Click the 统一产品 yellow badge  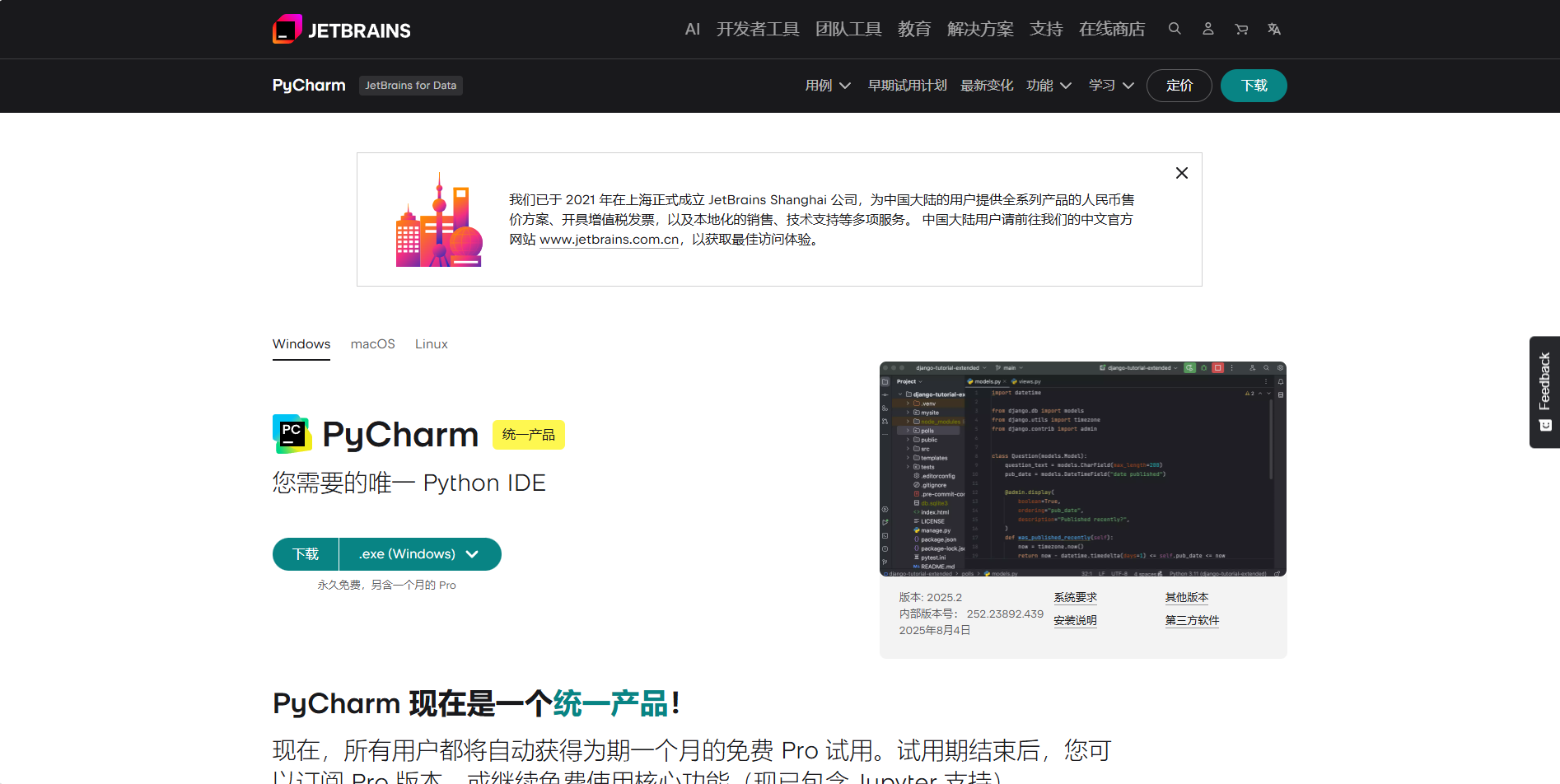pyautogui.click(x=529, y=435)
